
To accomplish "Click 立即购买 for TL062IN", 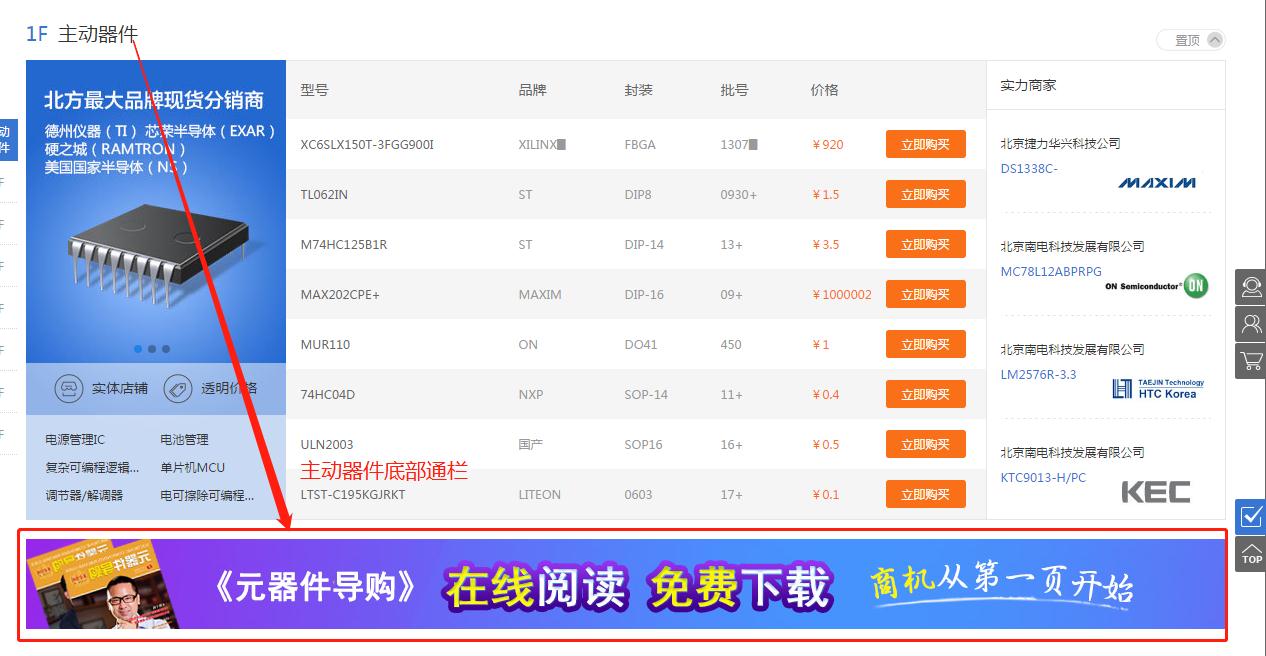I will point(926,194).
